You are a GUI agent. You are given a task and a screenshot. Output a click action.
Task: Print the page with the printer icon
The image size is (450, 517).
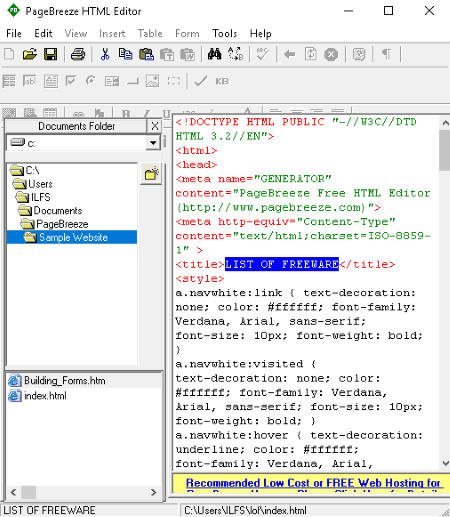(78, 54)
